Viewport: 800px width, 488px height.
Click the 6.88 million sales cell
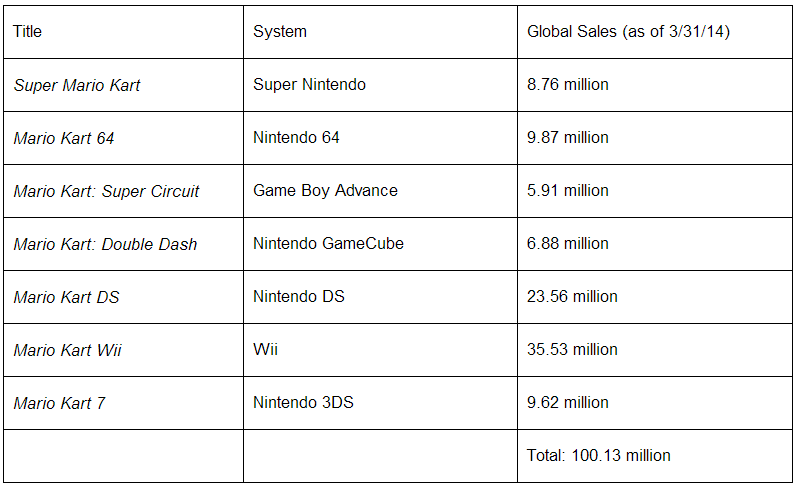pyautogui.click(x=567, y=244)
